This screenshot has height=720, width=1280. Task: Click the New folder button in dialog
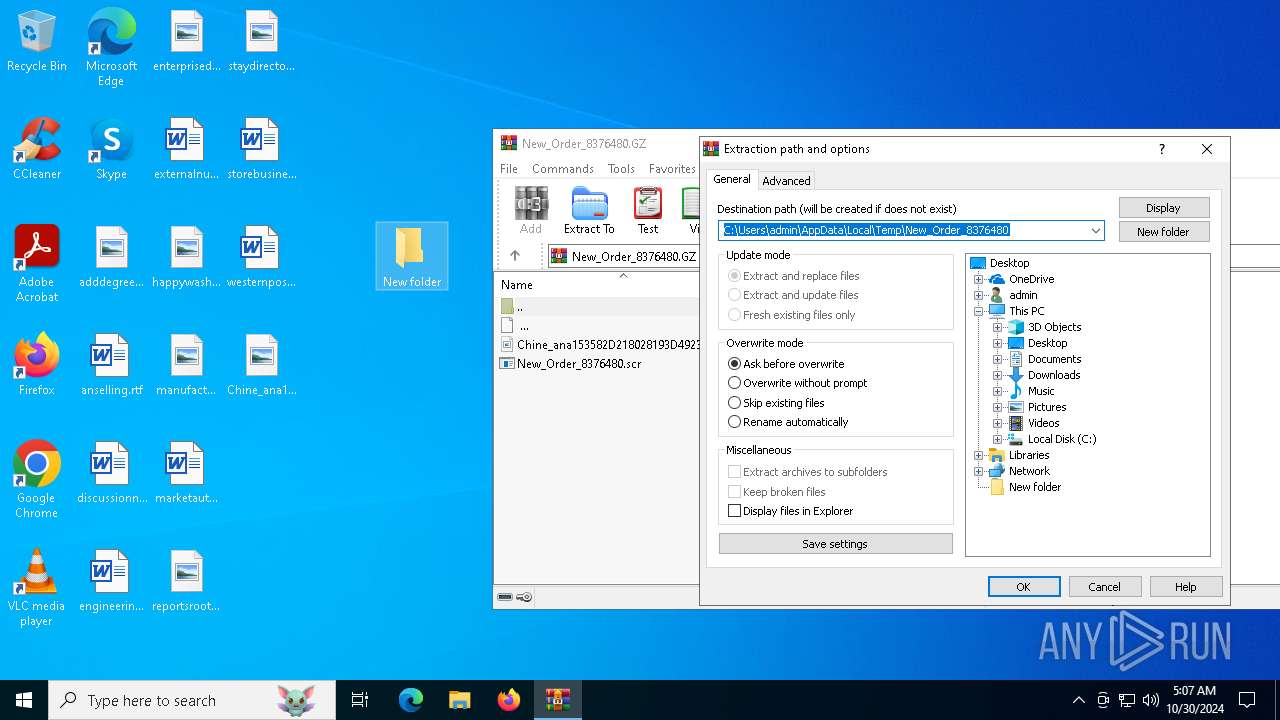(x=1164, y=232)
